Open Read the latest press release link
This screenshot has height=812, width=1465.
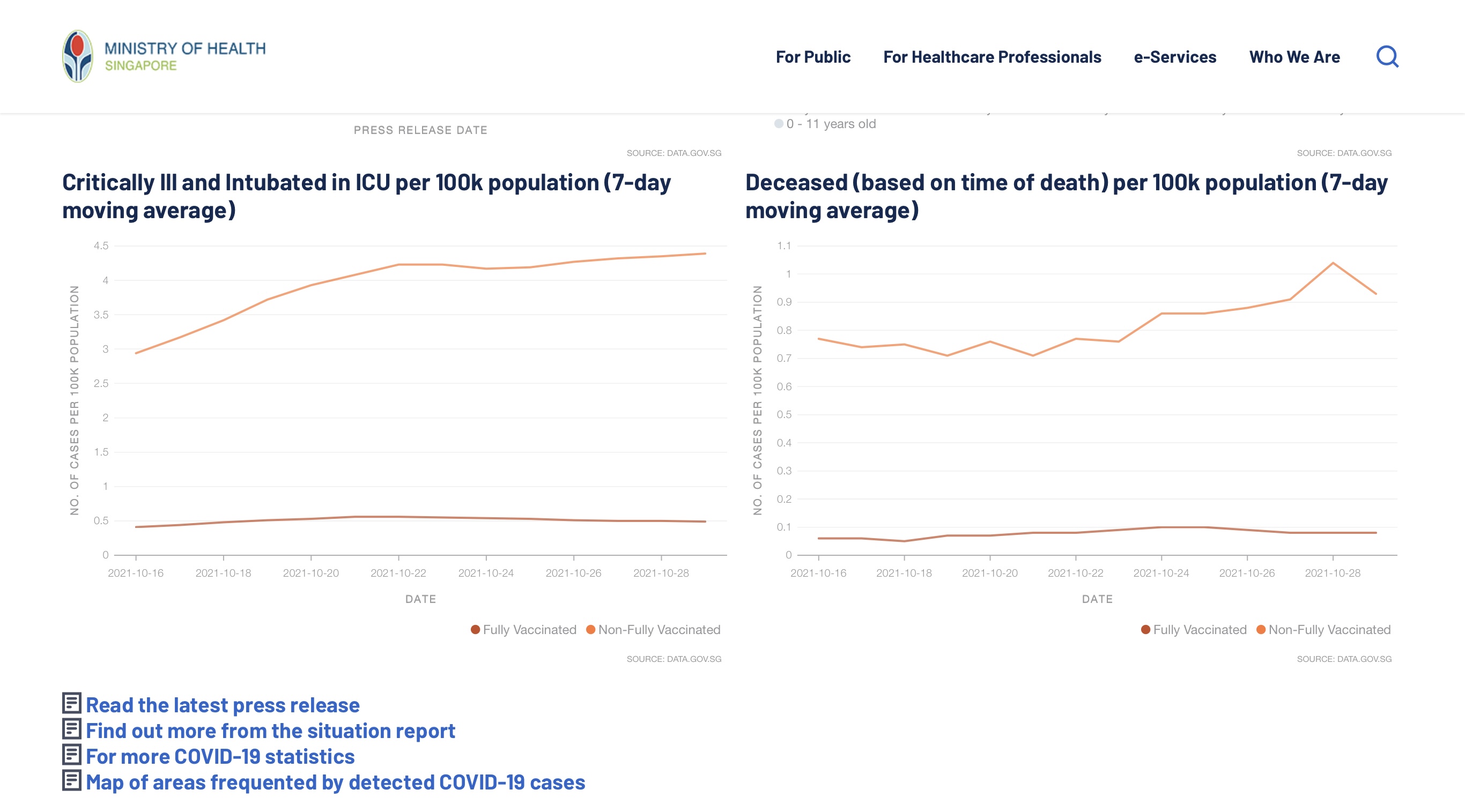click(223, 705)
